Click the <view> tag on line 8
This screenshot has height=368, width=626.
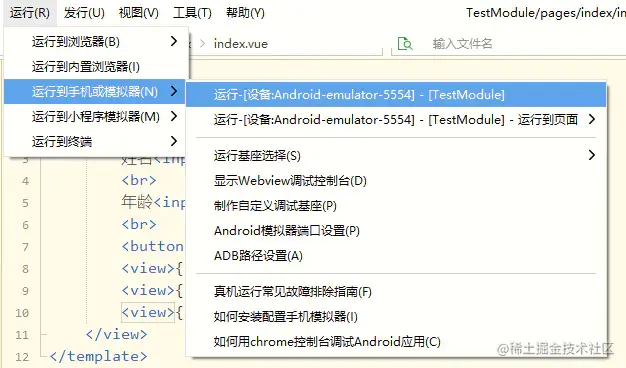(148, 268)
